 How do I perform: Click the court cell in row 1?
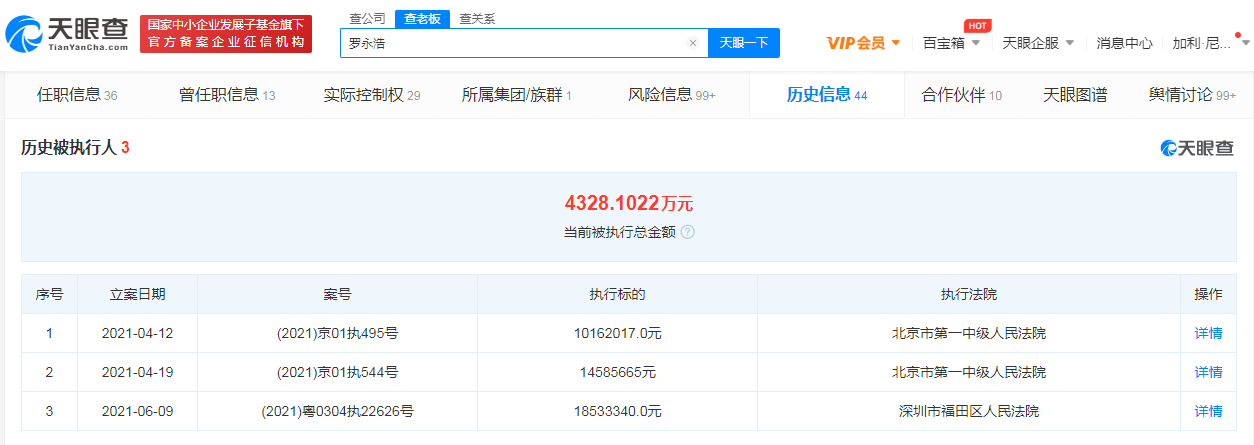pyautogui.click(x=968, y=333)
